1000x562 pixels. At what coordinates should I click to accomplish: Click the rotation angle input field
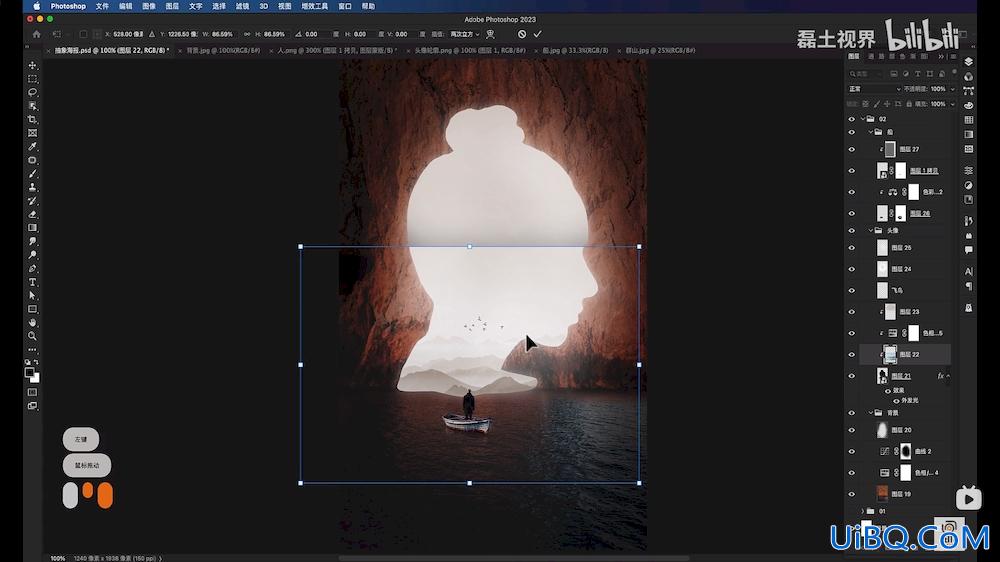tap(316, 34)
